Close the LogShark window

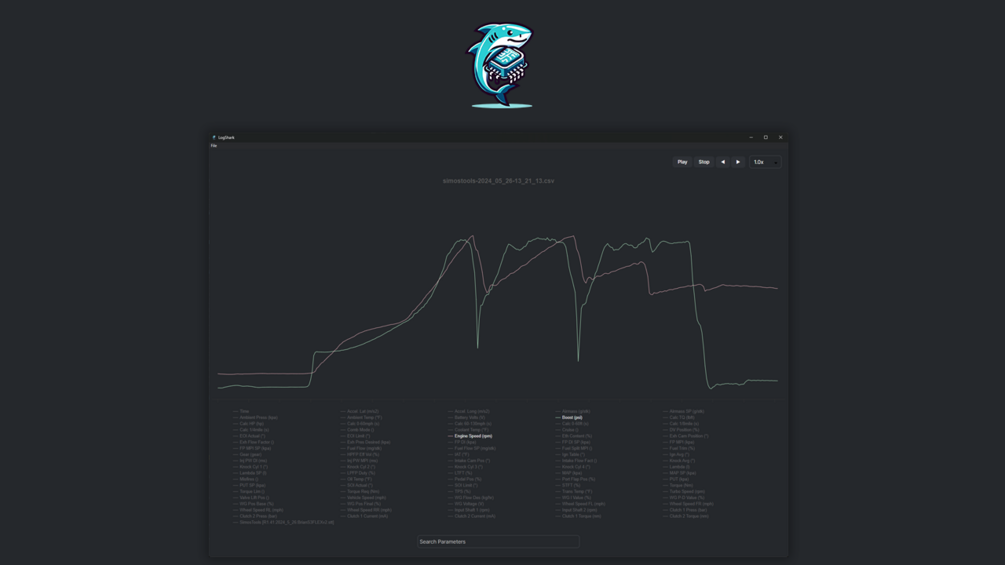[780, 137]
